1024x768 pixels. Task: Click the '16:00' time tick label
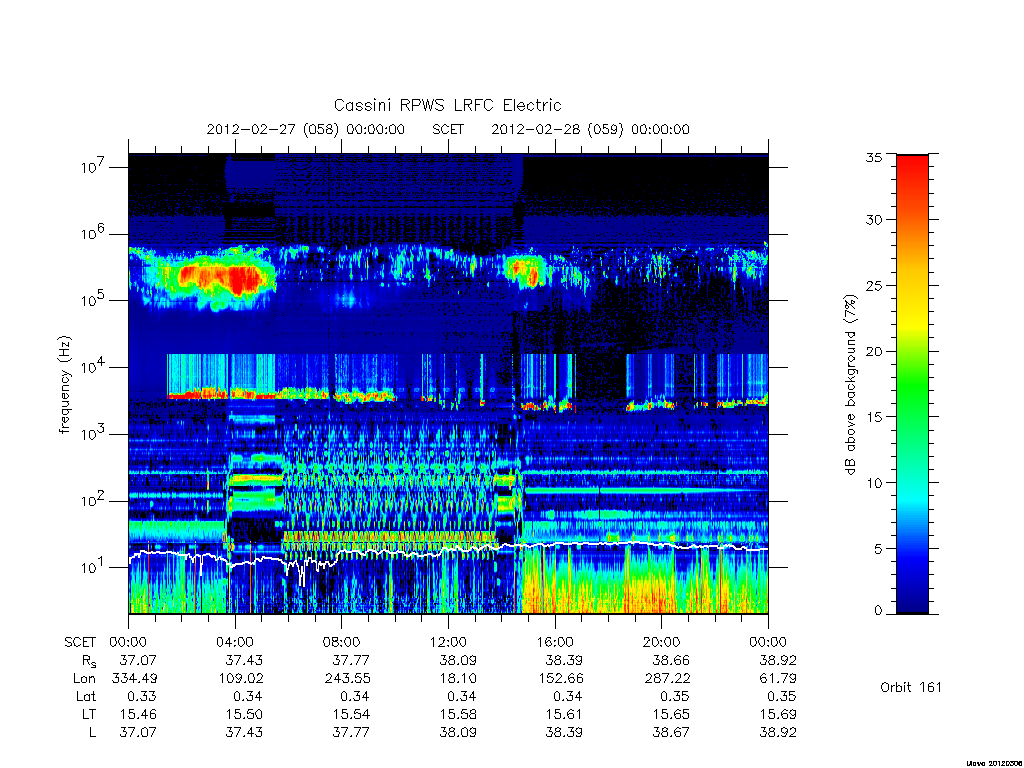click(554, 643)
